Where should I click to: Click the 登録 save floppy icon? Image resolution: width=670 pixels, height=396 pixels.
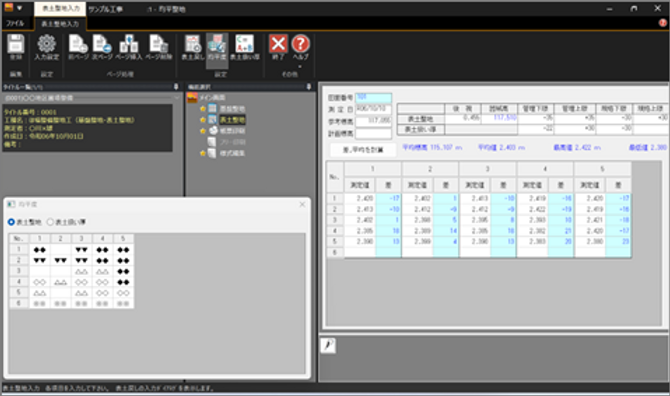[16, 44]
